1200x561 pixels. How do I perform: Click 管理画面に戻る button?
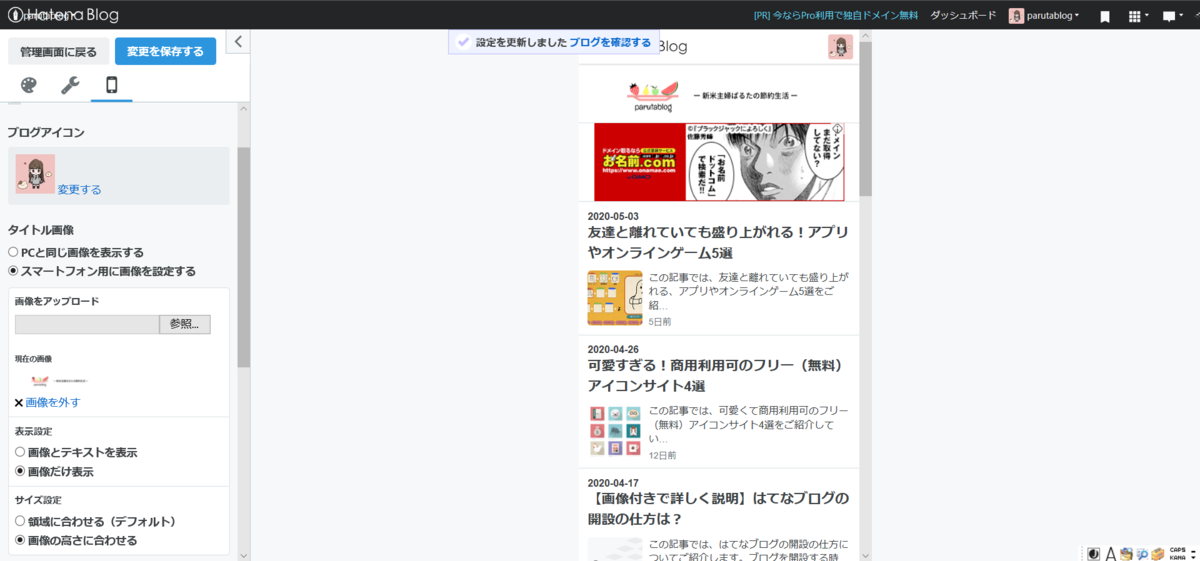58,51
